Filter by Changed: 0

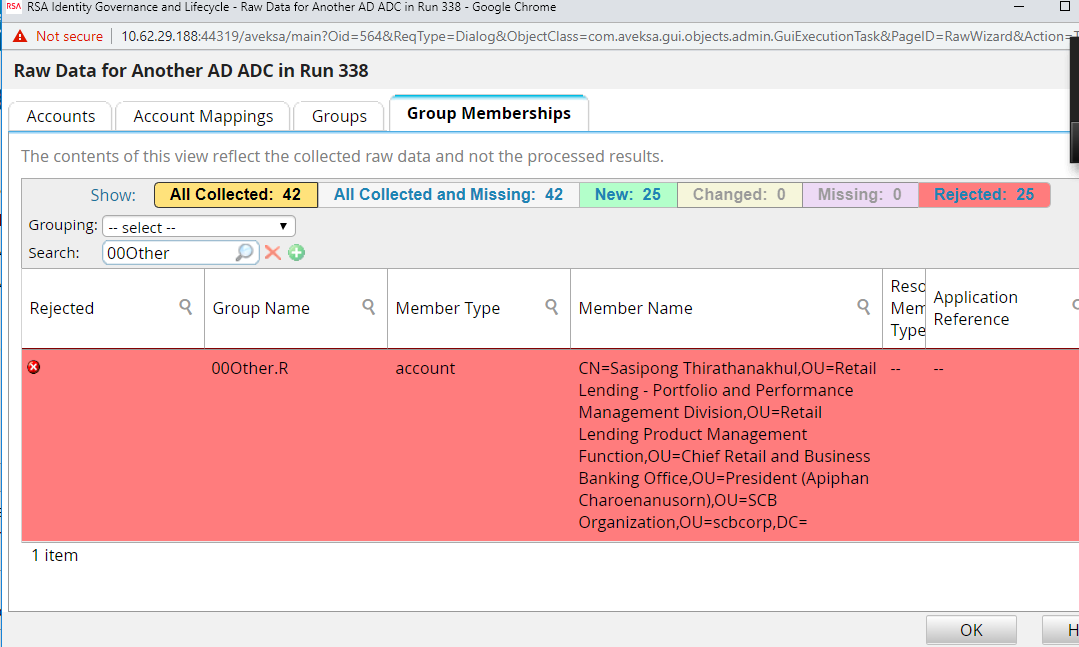coord(739,195)
